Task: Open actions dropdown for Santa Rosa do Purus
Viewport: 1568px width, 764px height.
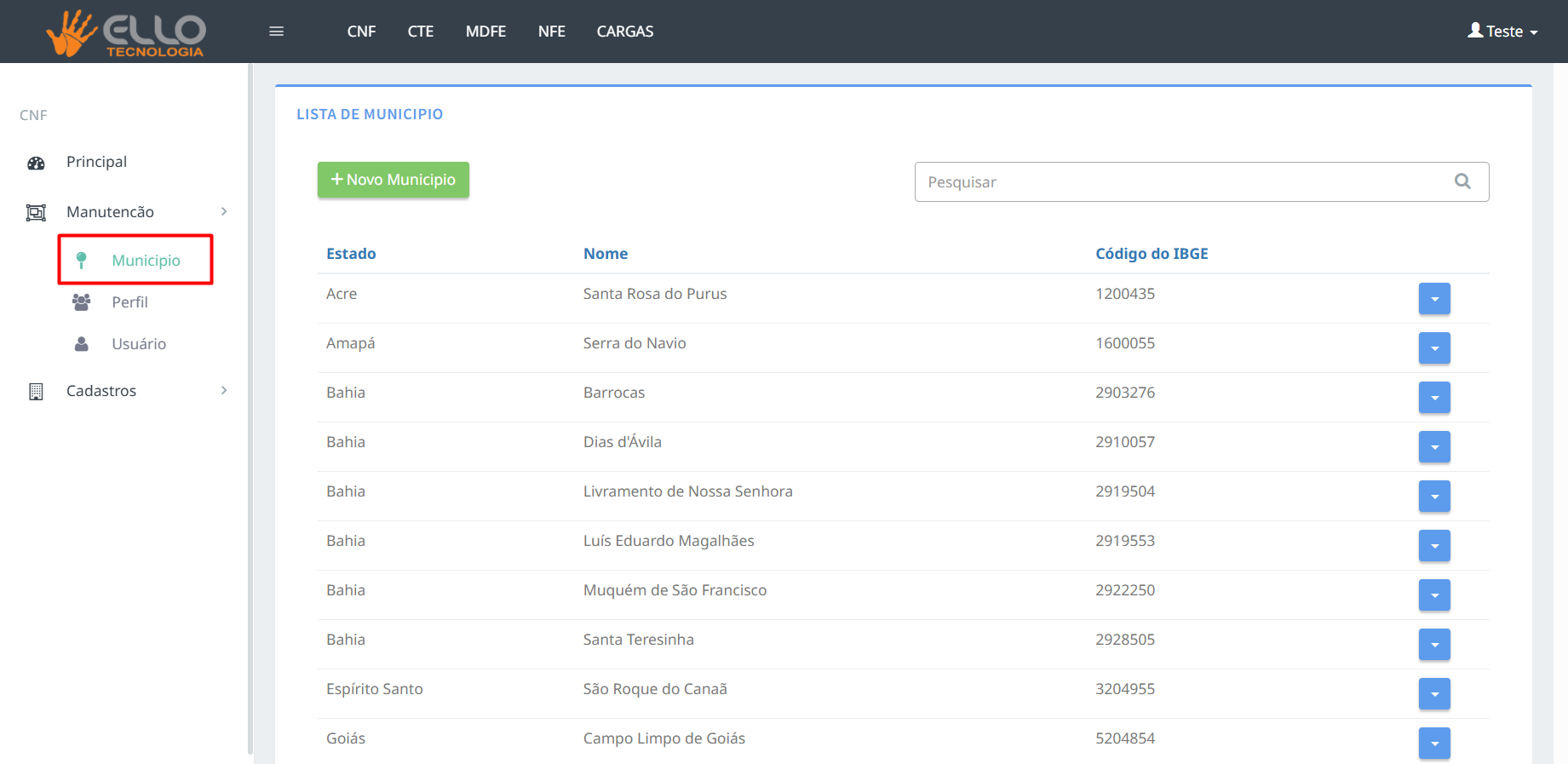Action: (x=1434, y=299)
